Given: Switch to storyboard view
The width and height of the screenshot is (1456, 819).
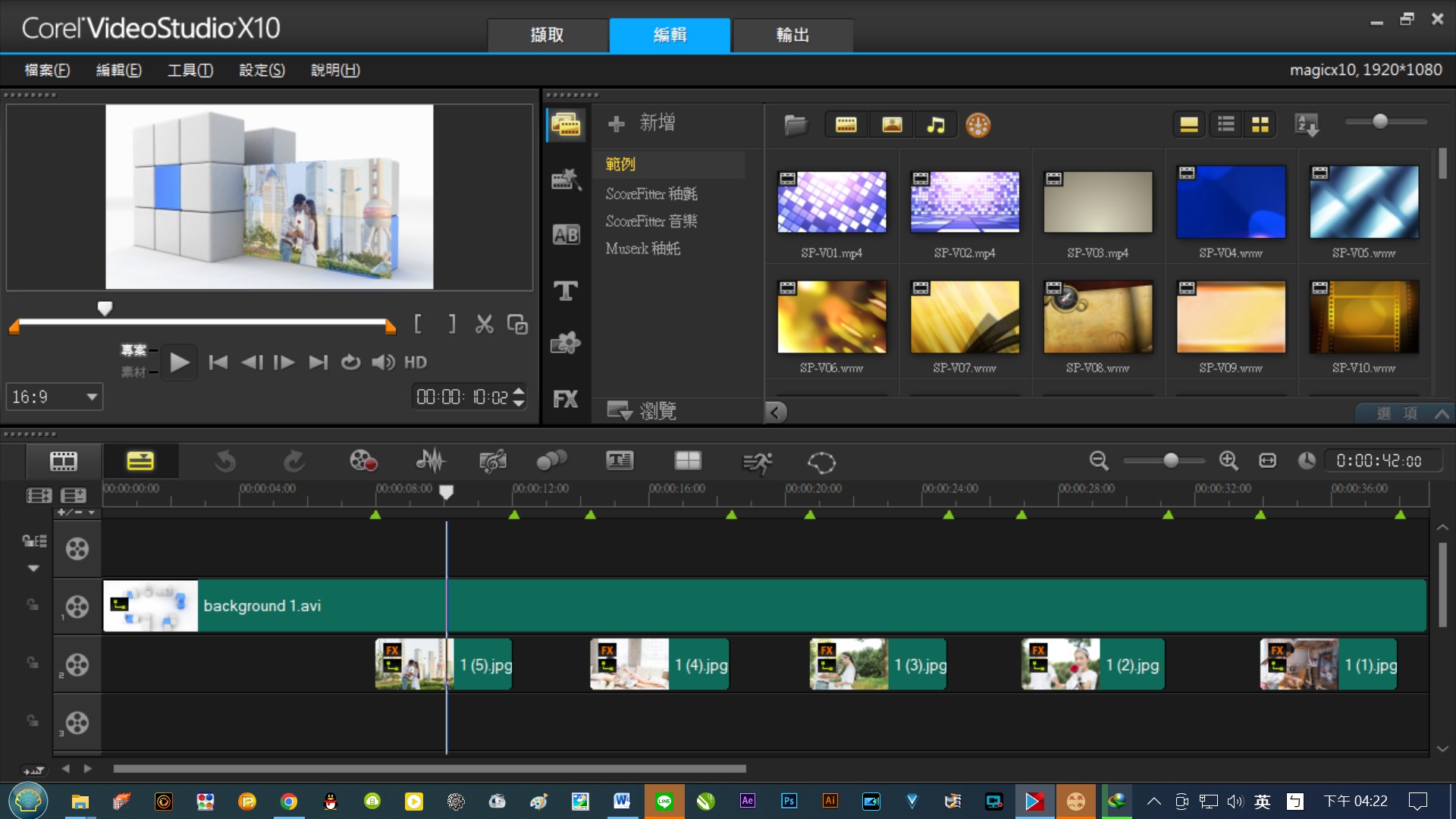Looking at the screenshot, I should click(64, 461).
